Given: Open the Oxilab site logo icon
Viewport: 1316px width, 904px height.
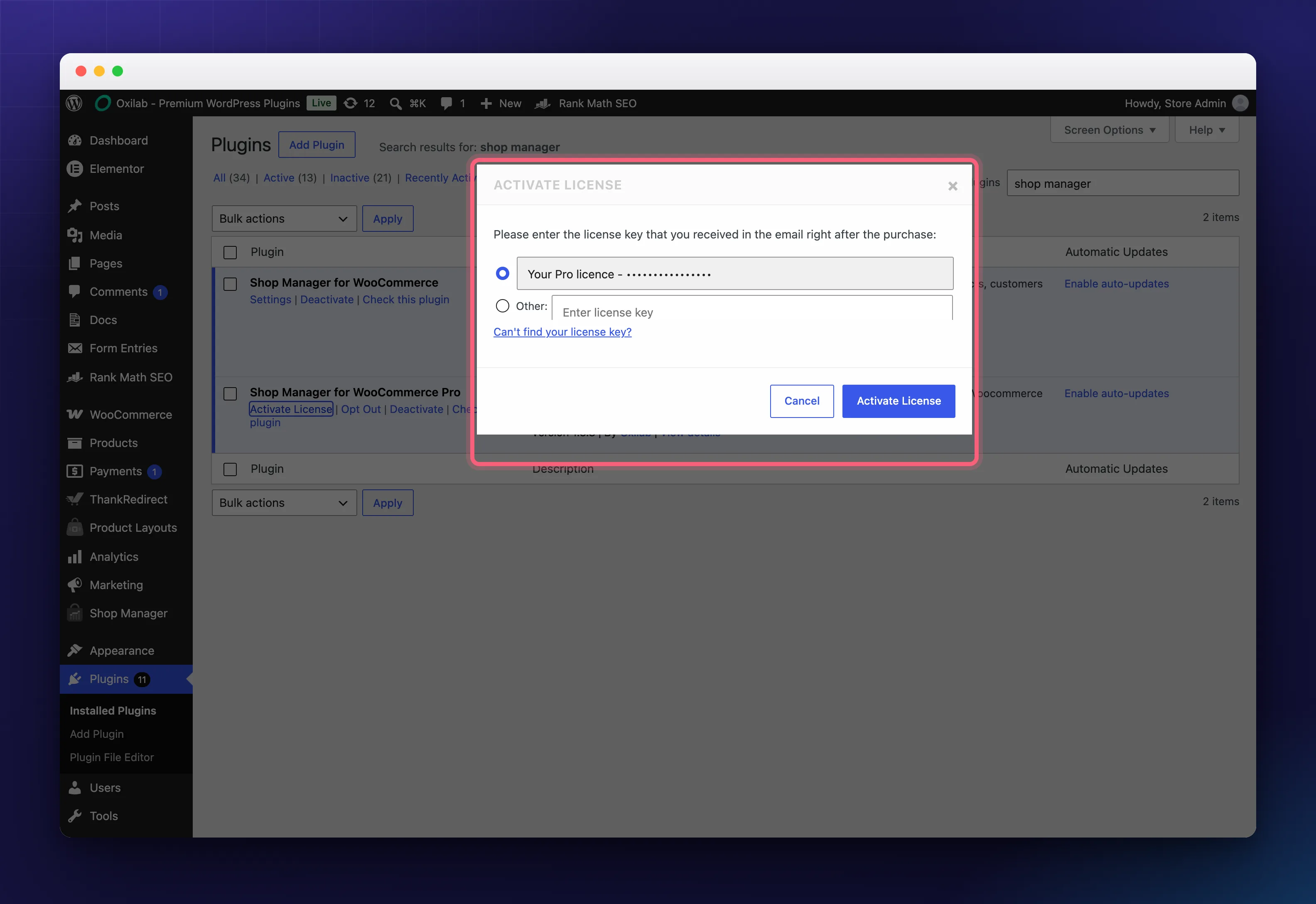Looking at the screenshot, I should coord(103,103).
